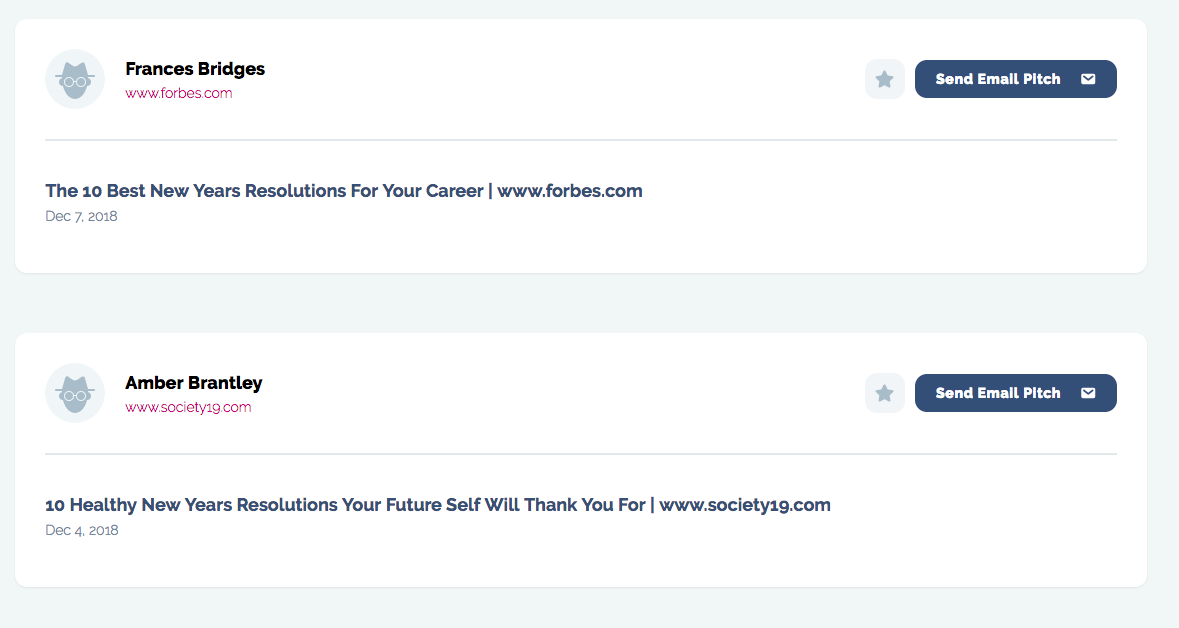The image size is (1179, 628).
Task: Click the Dec 7, 2018 date
Action: (x=81, y=217)
